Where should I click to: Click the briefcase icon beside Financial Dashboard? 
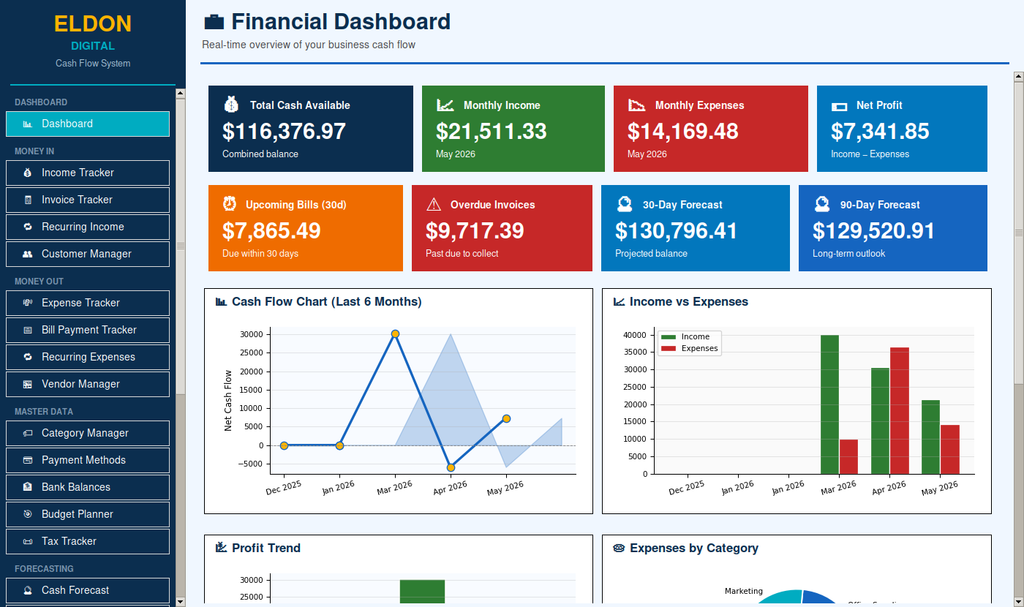(214, 22)
